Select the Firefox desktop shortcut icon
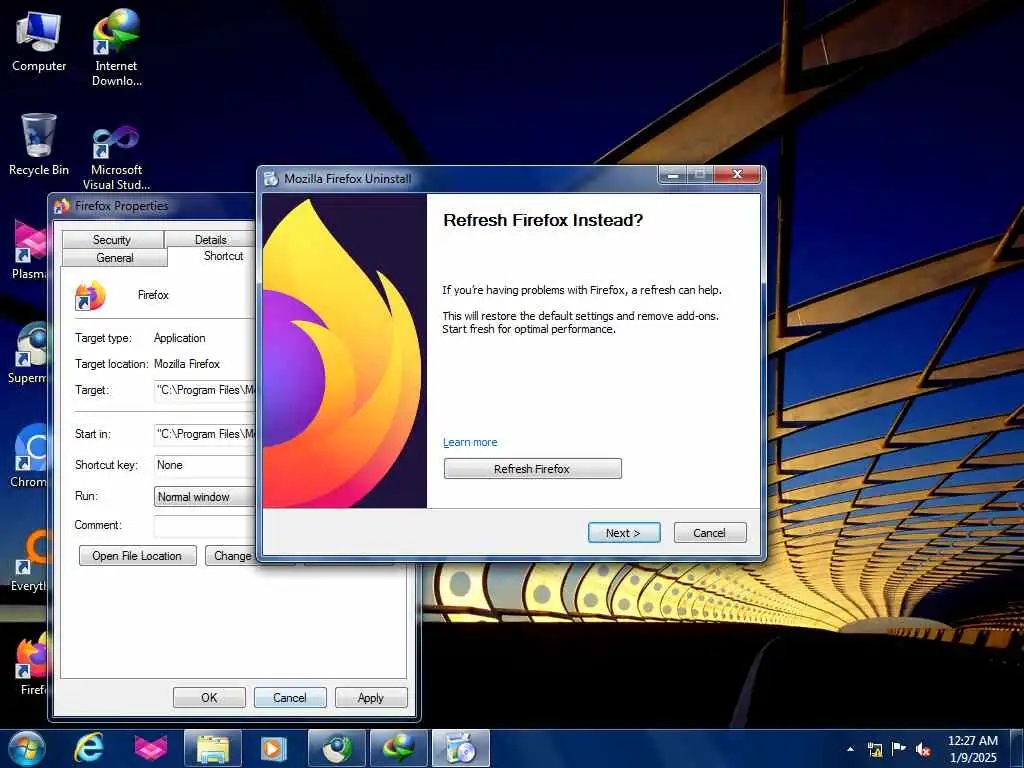The height and width of the screenshot is (768, 1024). [31, 663]
